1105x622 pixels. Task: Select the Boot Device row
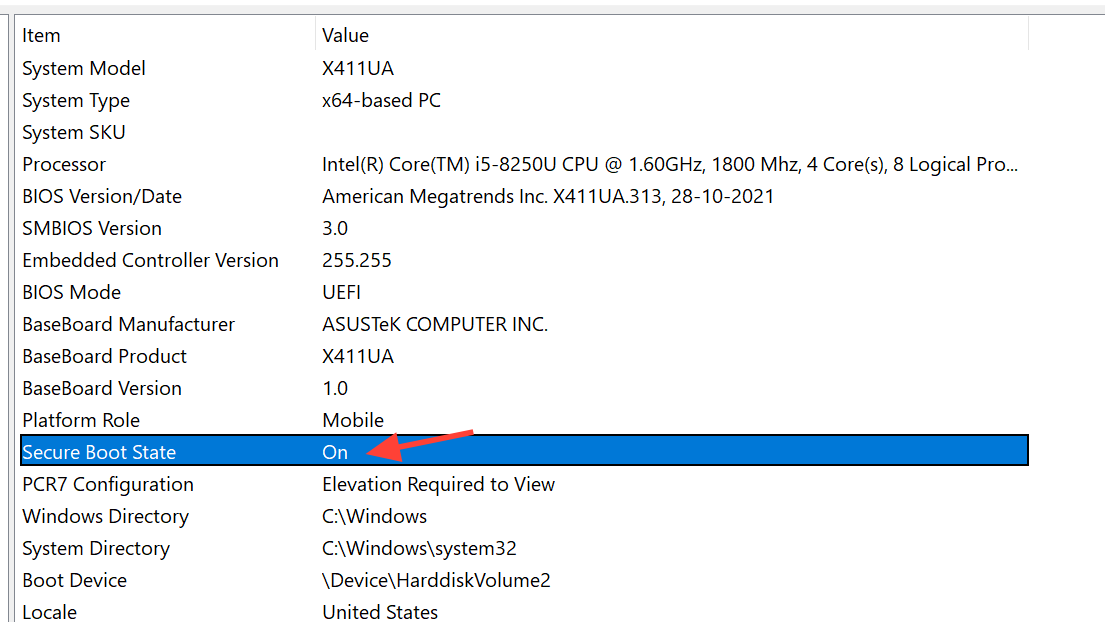75,580
